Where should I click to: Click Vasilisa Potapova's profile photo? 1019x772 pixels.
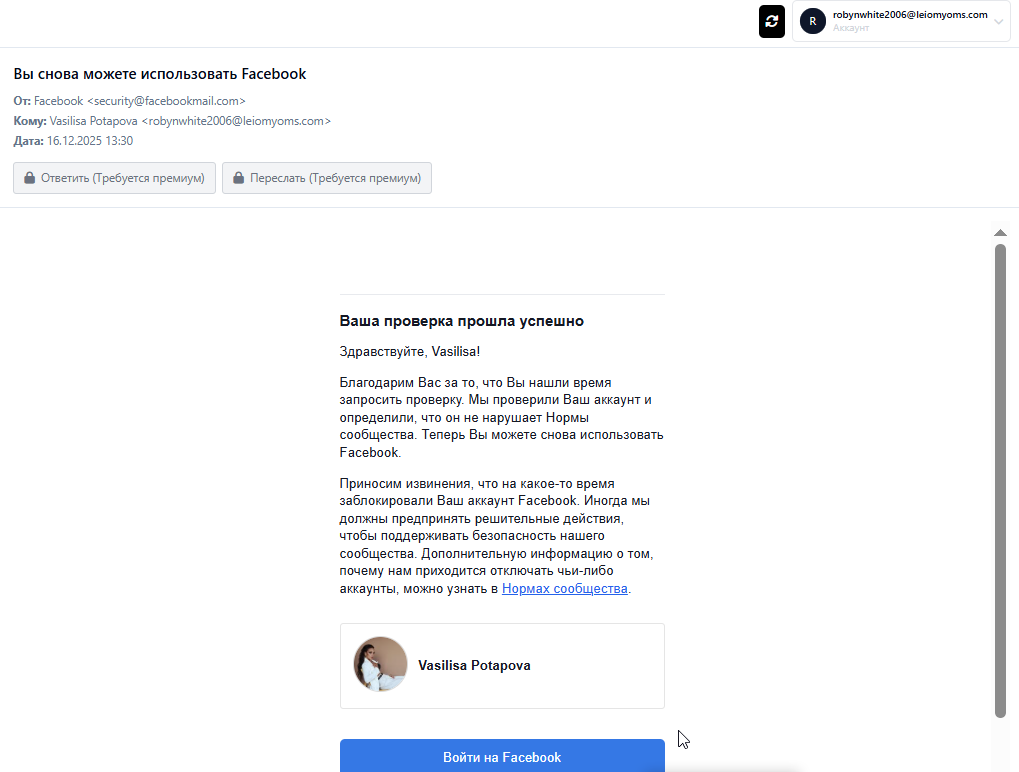coord(380,665)
